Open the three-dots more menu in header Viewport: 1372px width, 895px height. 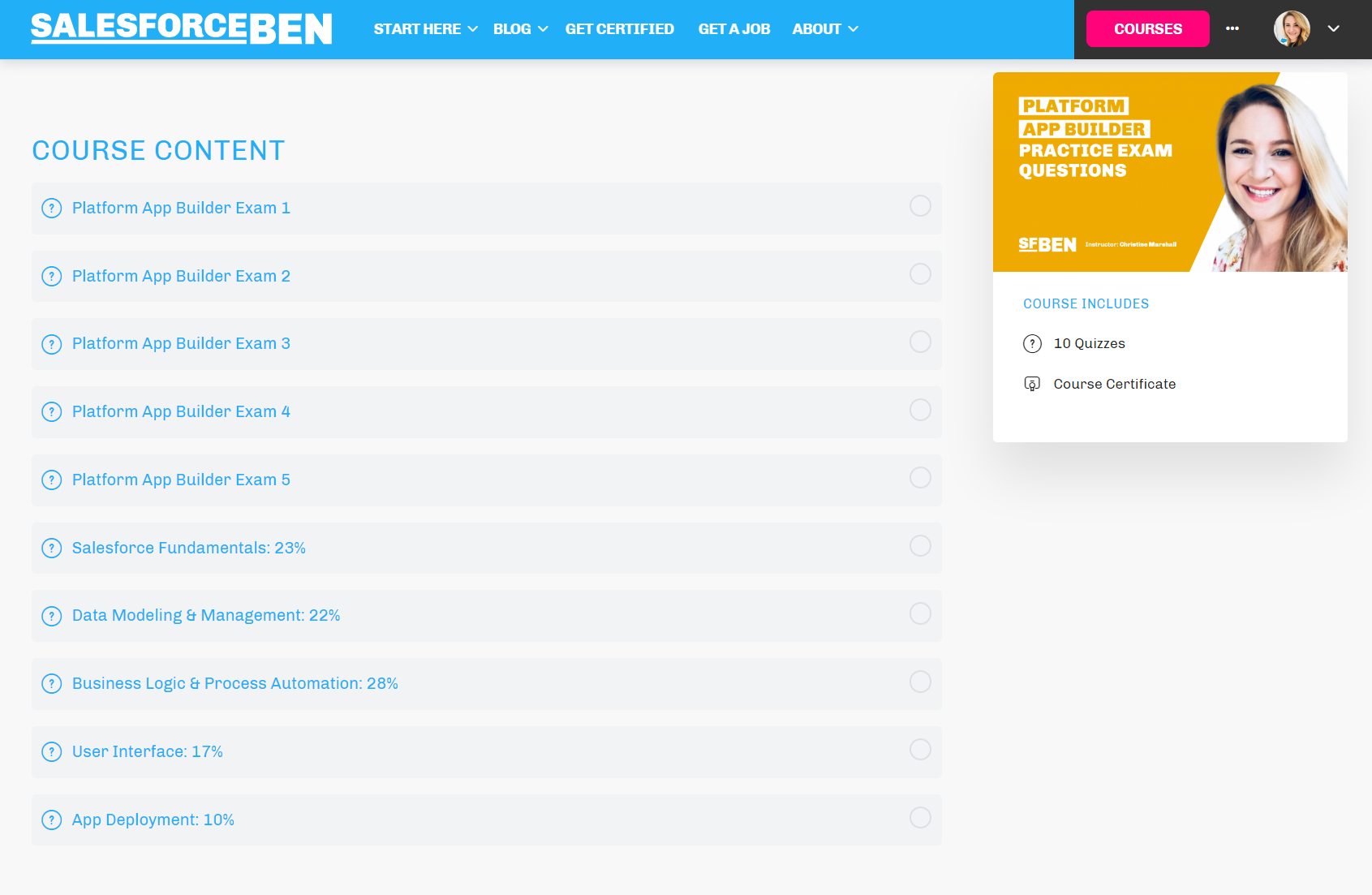[x=1232, y=28]
